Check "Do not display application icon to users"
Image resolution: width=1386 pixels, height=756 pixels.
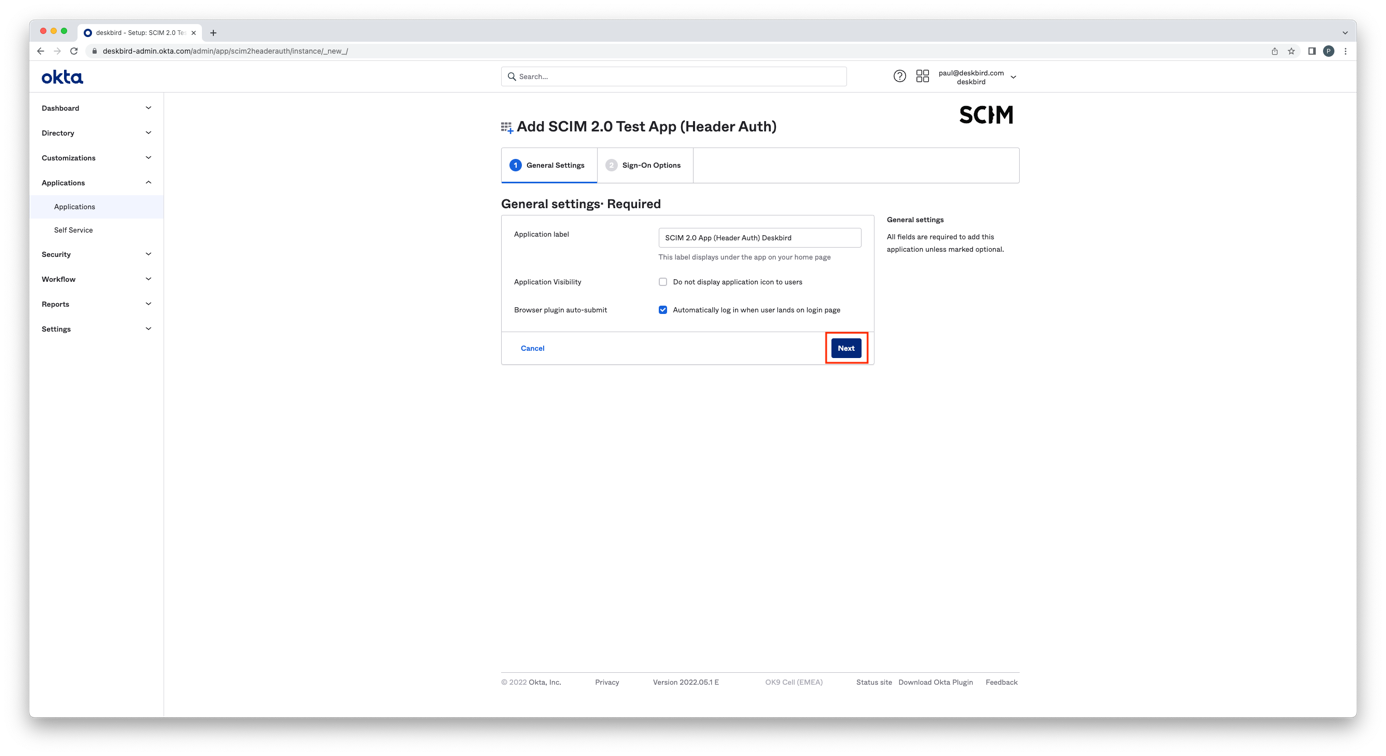[x=663, y=282]
